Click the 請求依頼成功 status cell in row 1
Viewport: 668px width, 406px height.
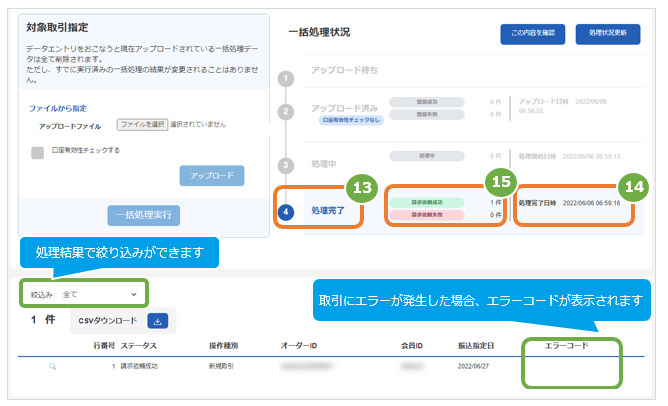[139, 366]
